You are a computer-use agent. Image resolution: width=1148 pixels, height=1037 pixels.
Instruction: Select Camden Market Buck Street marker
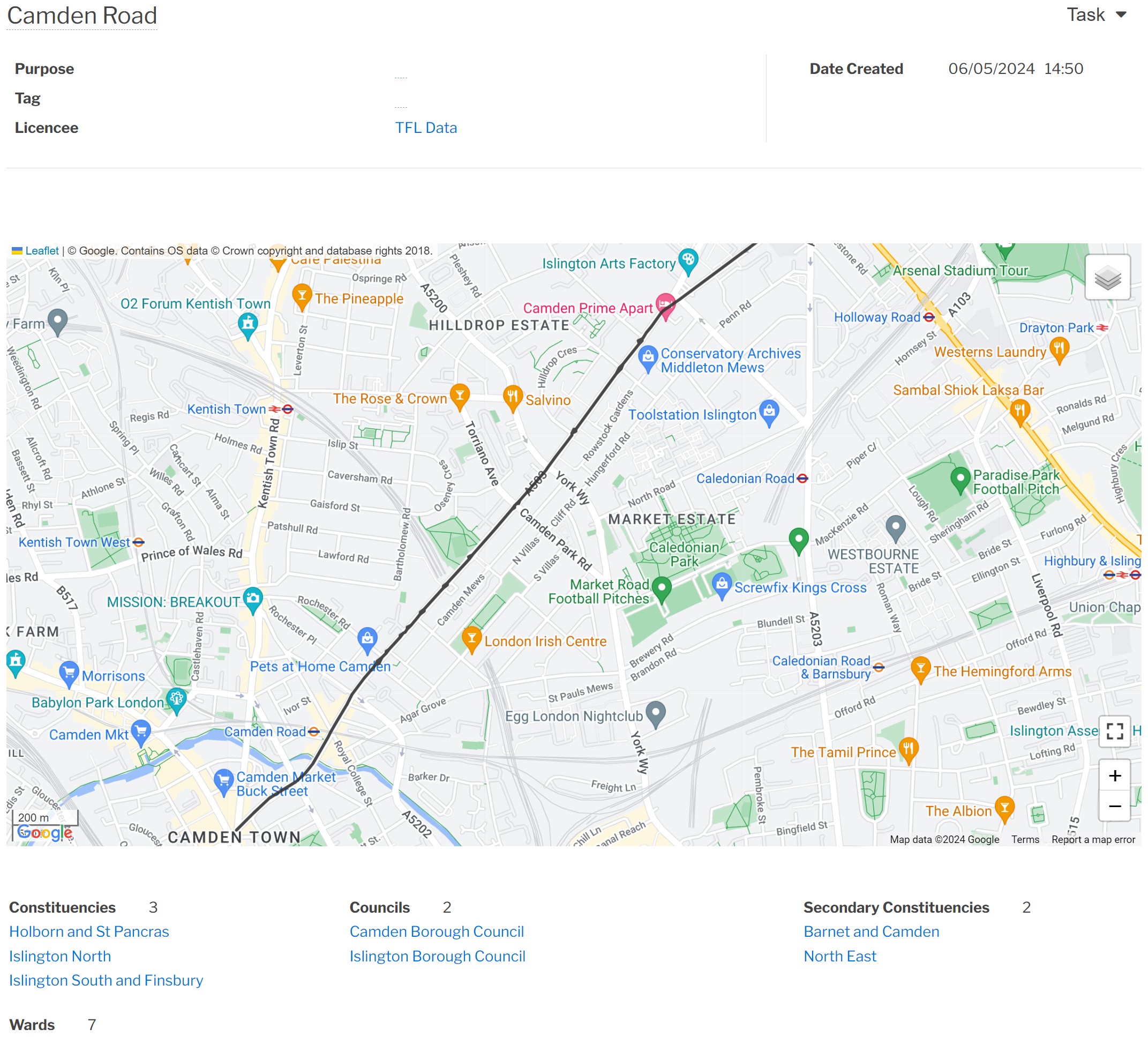pyautogui.click(x=224, y=783)
